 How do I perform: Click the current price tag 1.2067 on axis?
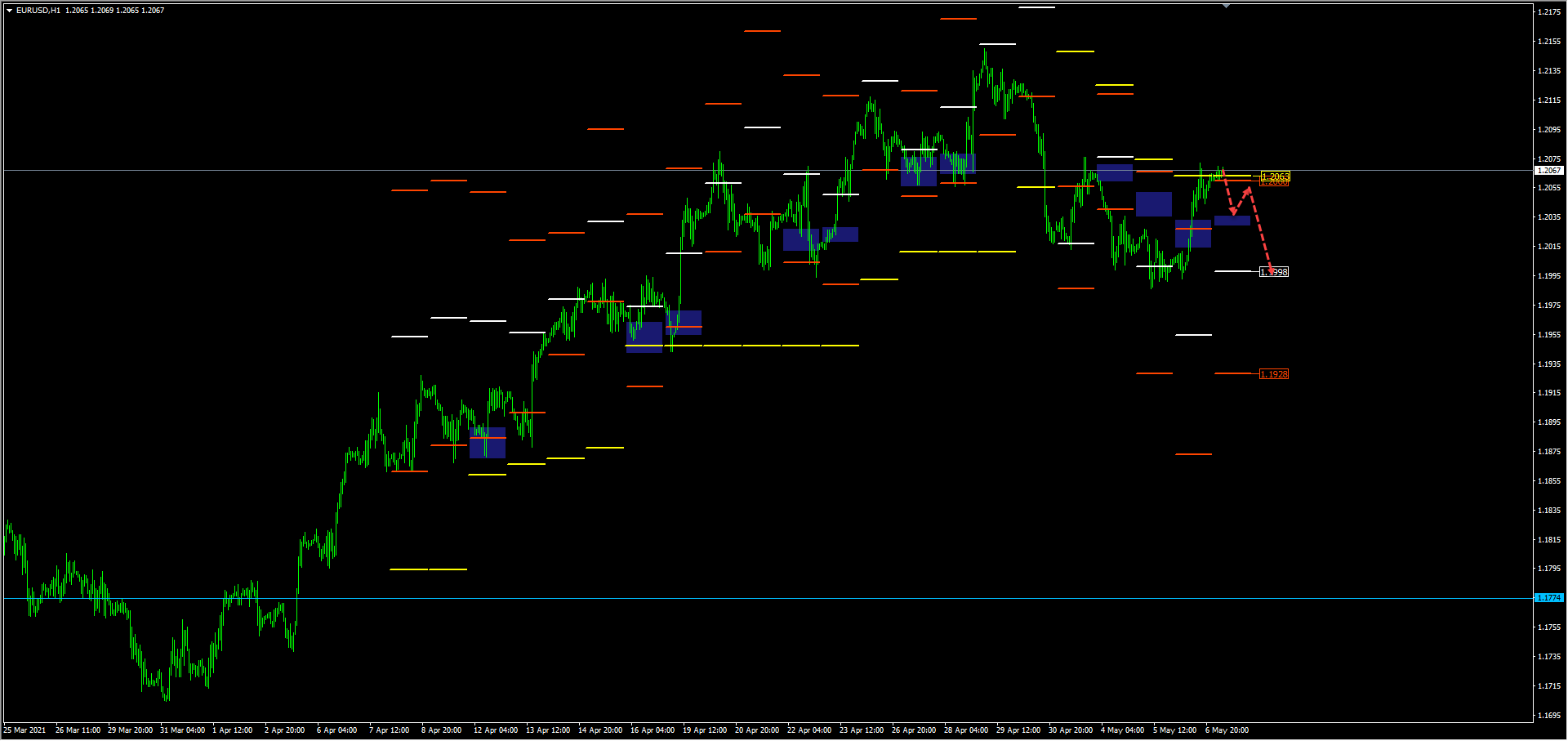click(1548, 171)
